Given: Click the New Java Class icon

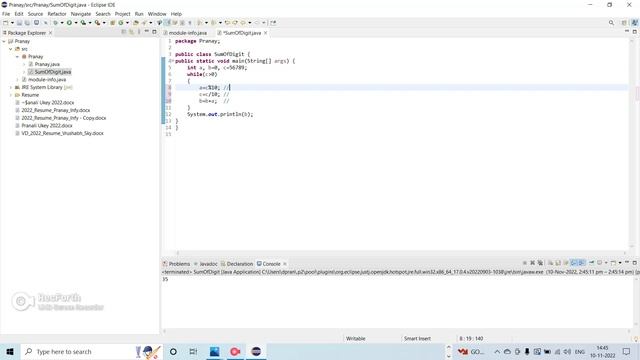Looking at the screenshot, I should click(x=121, y=23).
